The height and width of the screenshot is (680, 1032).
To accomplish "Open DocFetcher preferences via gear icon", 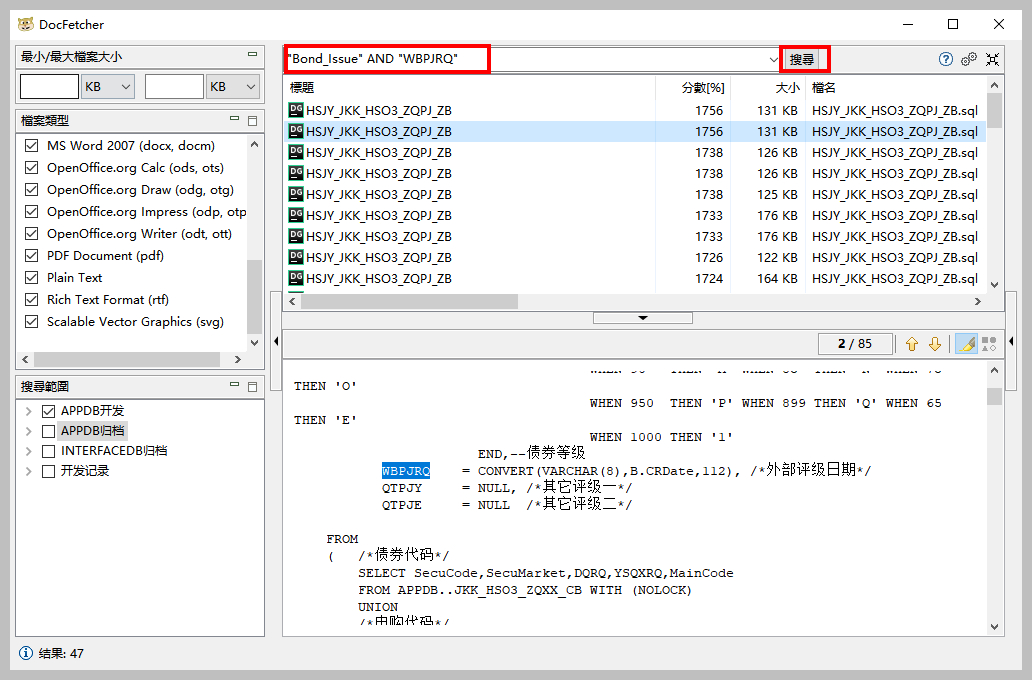I will tap(968, 59).
